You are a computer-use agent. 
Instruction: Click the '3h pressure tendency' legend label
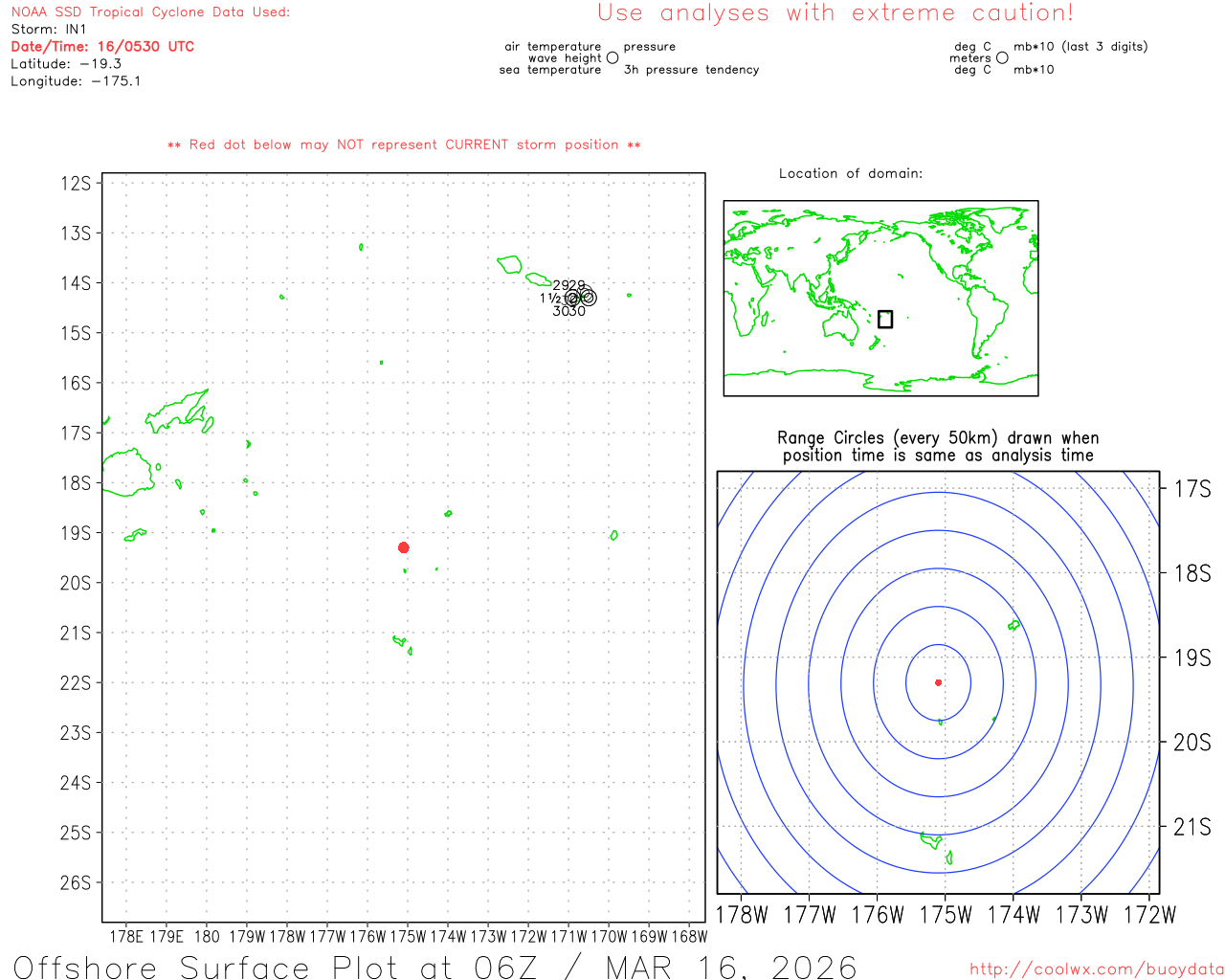click(692, 70)
